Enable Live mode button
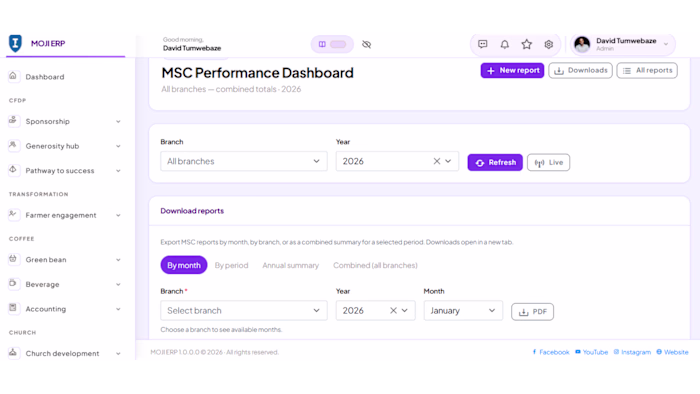Viewport: 700px width, 394px height. (548, 162)
